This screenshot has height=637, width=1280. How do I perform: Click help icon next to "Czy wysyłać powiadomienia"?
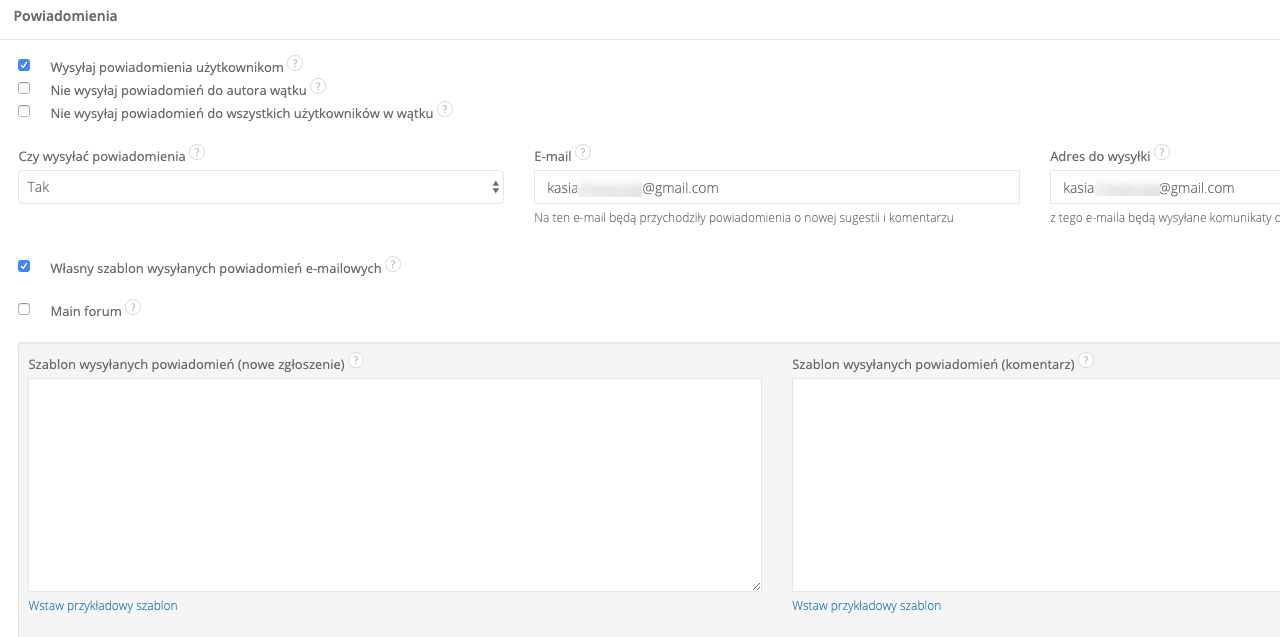(x=197, y=152)
